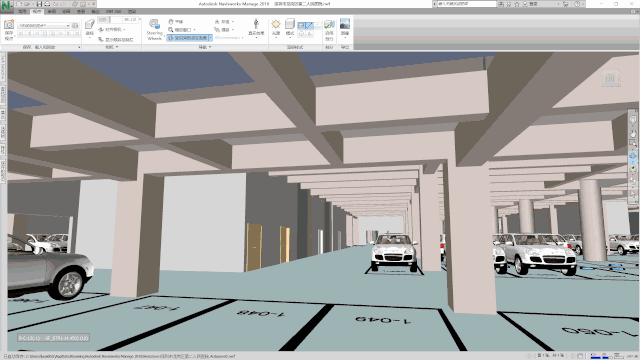Toggle 显示倾斜控制栏 Show Tilt Bar
The image size is (640, 360).
pos(116,40)
